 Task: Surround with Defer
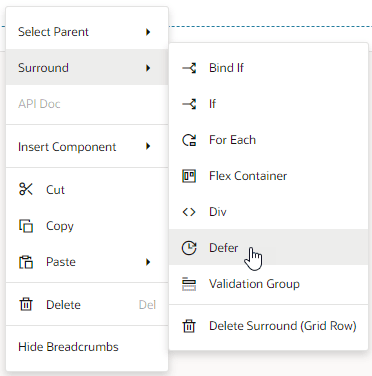[x=269, y=247]
